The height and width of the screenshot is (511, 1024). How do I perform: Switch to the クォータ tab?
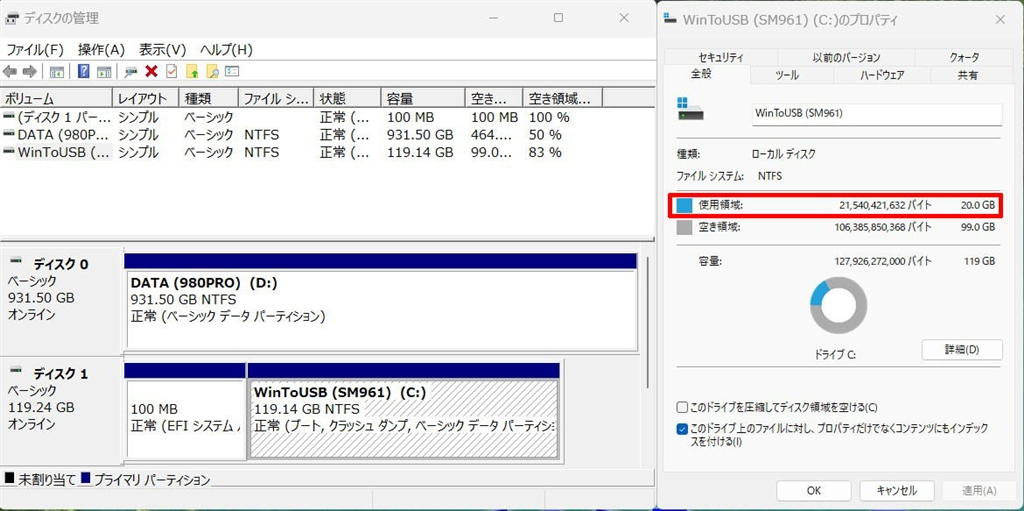click(x=965, y=58)
